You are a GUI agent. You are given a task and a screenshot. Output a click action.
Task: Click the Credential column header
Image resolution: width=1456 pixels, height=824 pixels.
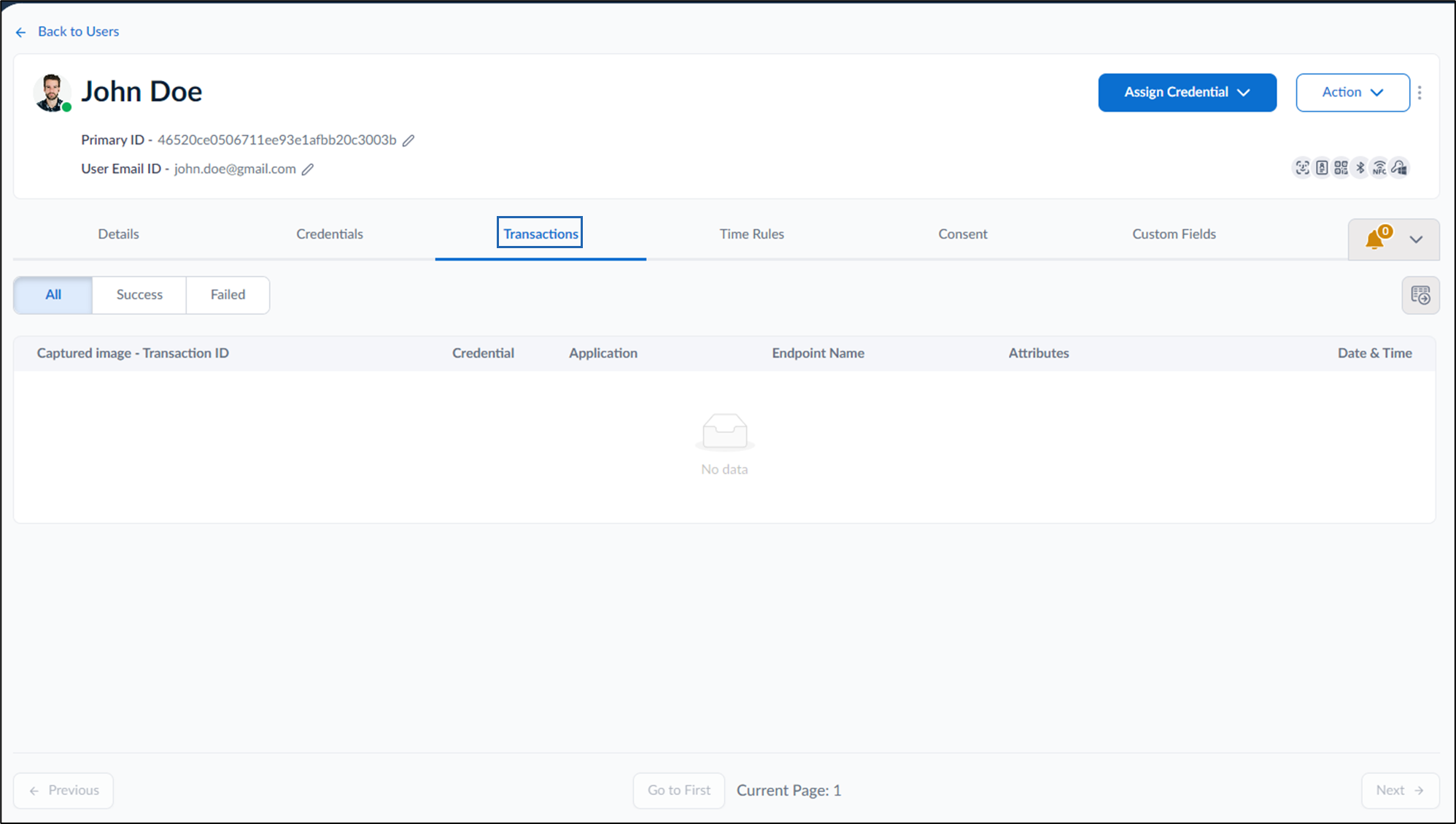click(x=483, y=353)
